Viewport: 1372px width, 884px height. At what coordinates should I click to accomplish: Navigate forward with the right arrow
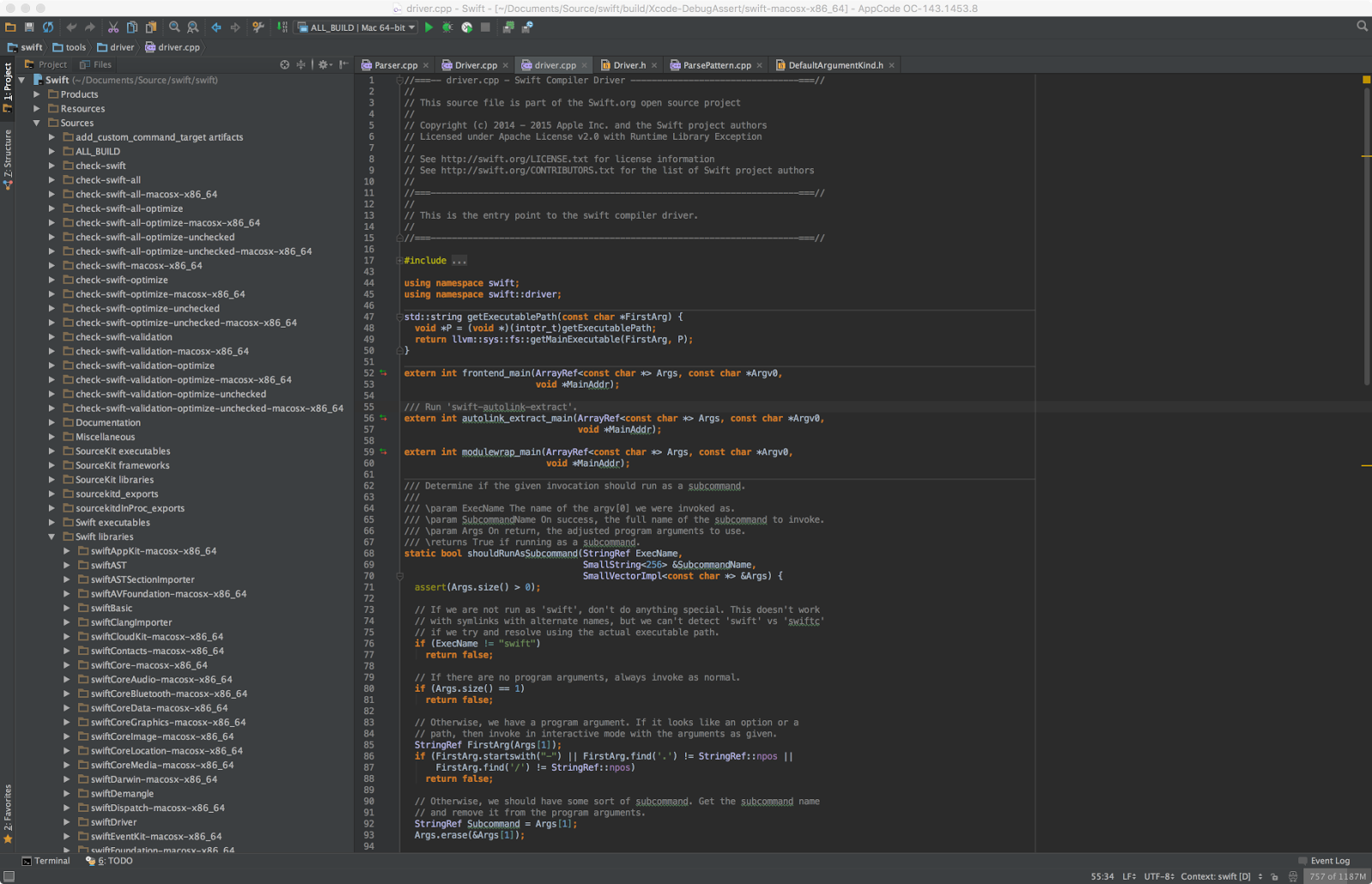[x=235, y=27]
